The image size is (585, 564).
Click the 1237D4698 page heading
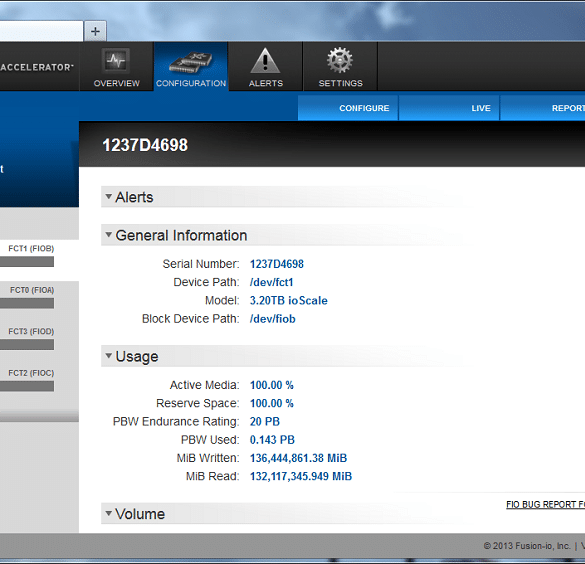coord(145,145)
